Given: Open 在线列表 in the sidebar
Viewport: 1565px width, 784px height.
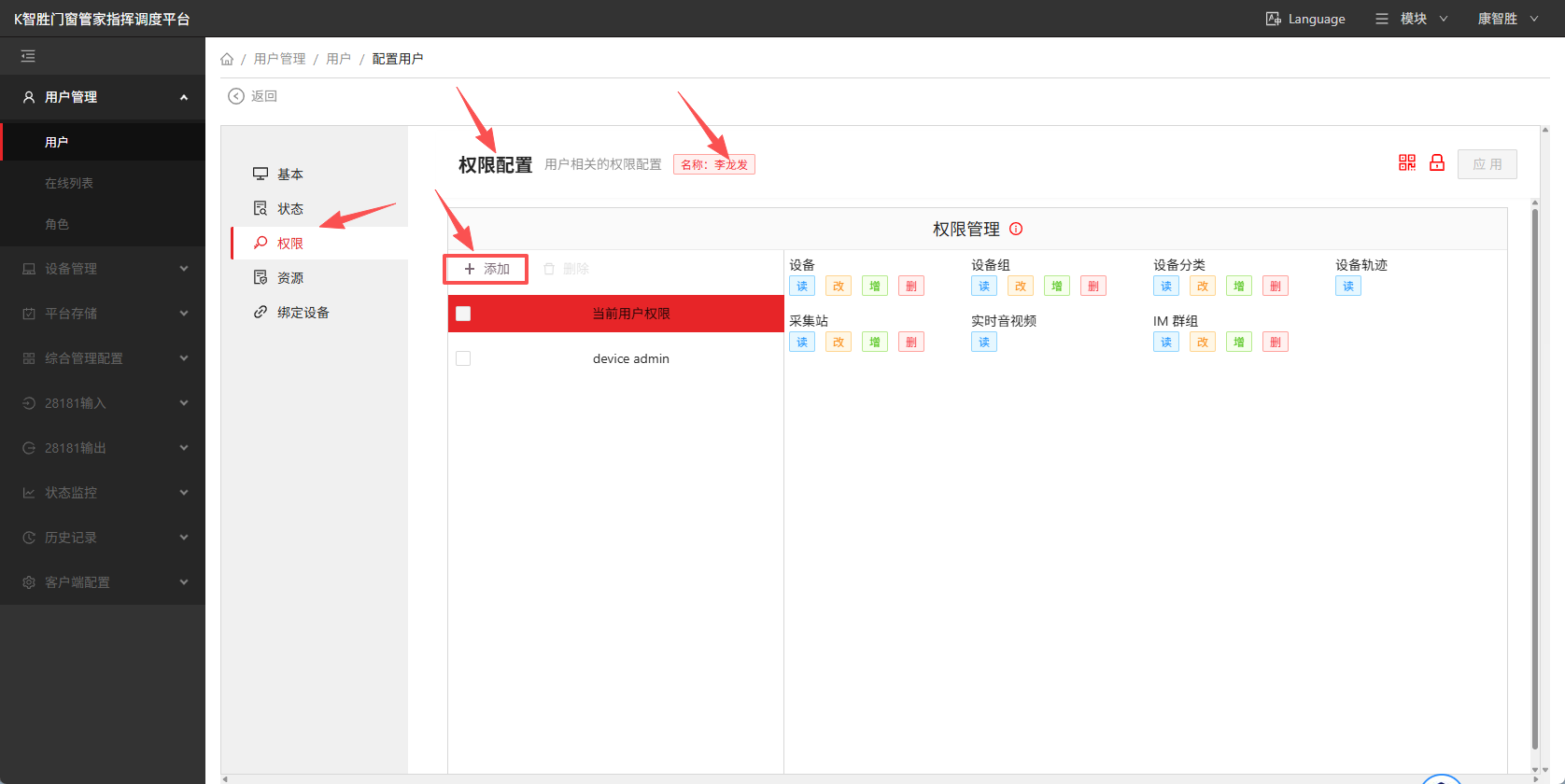Looking at the screenshot, I should point(69,183).
